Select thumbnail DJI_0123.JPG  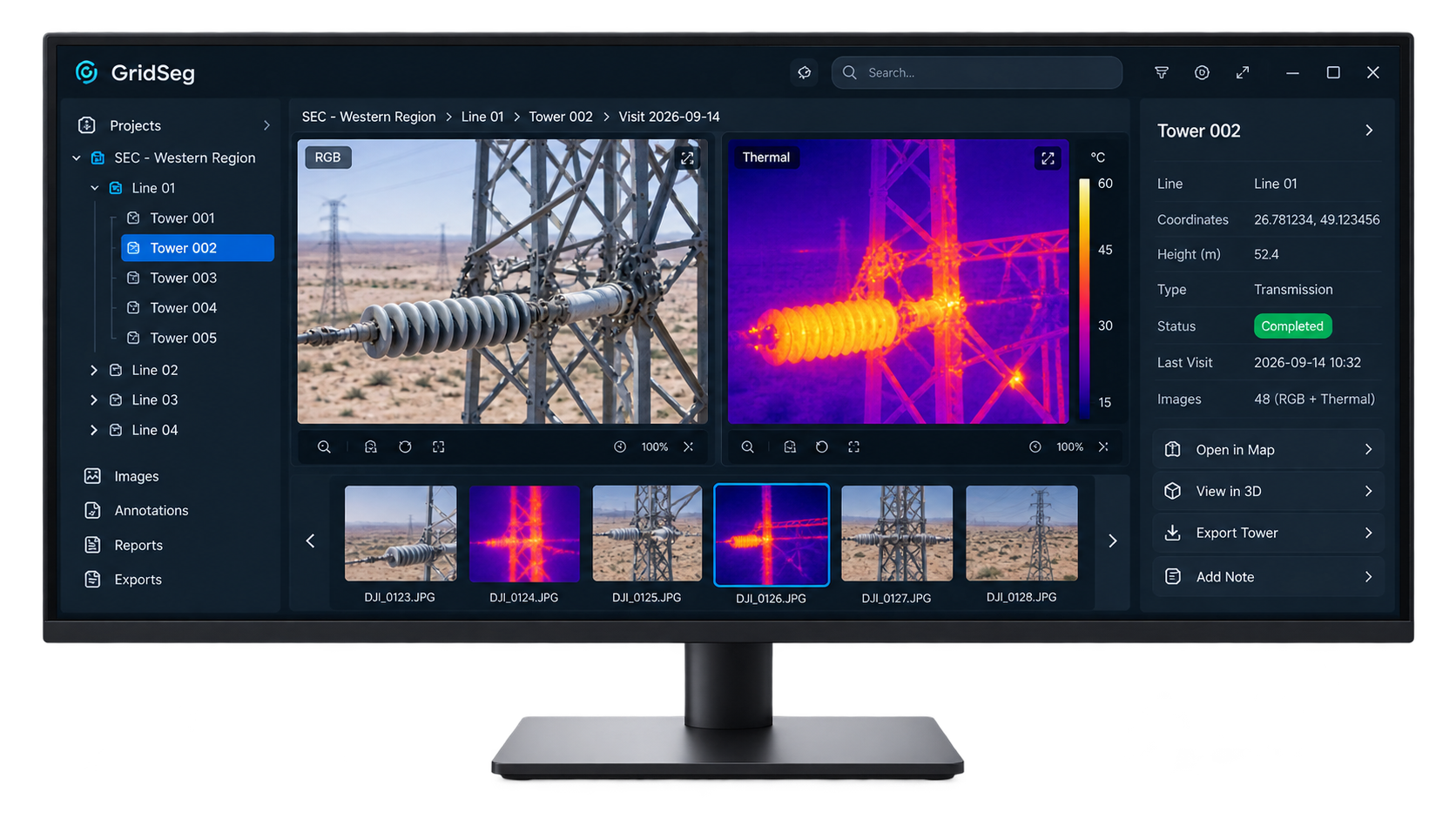coord(401,534)
